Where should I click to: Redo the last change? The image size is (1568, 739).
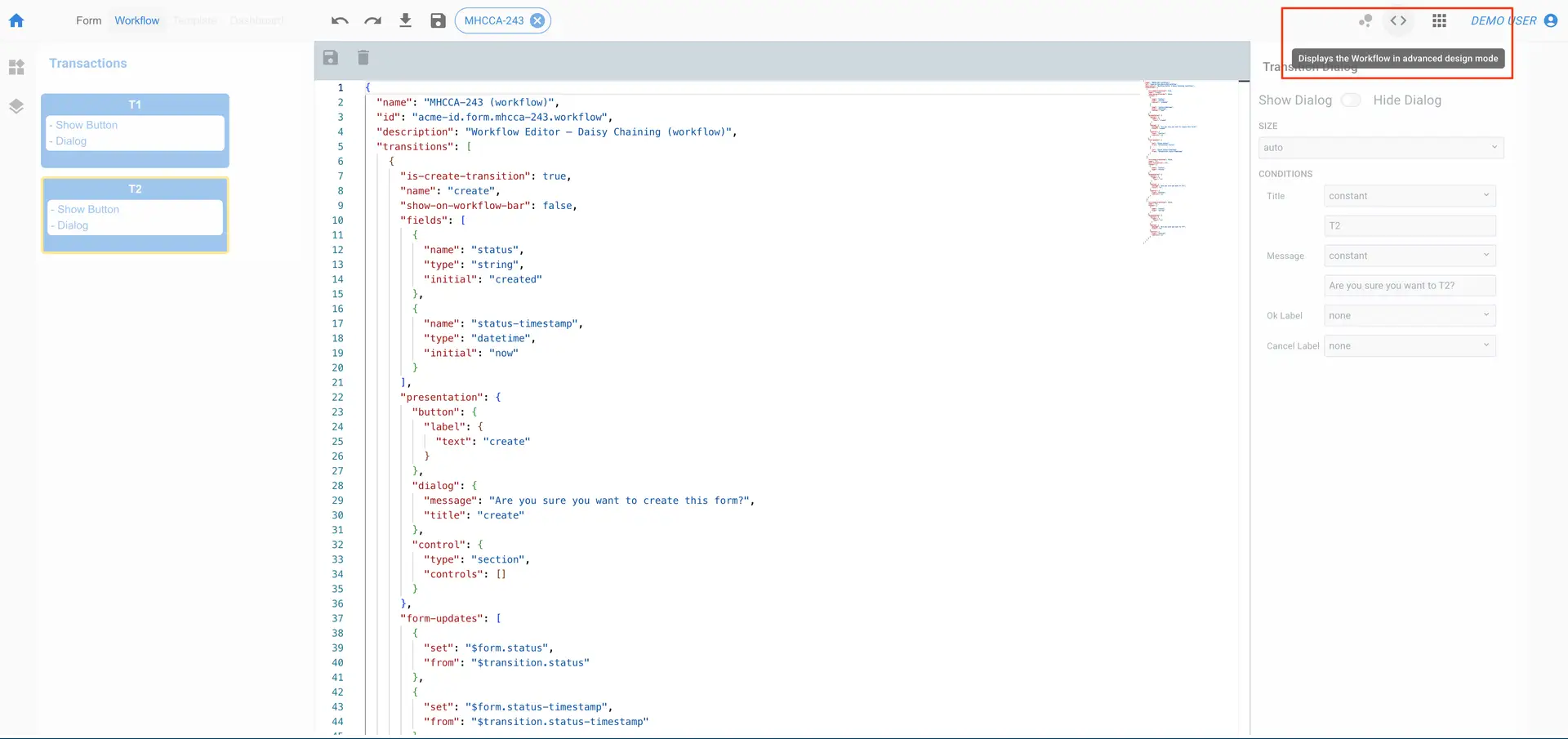coord(372,20)
